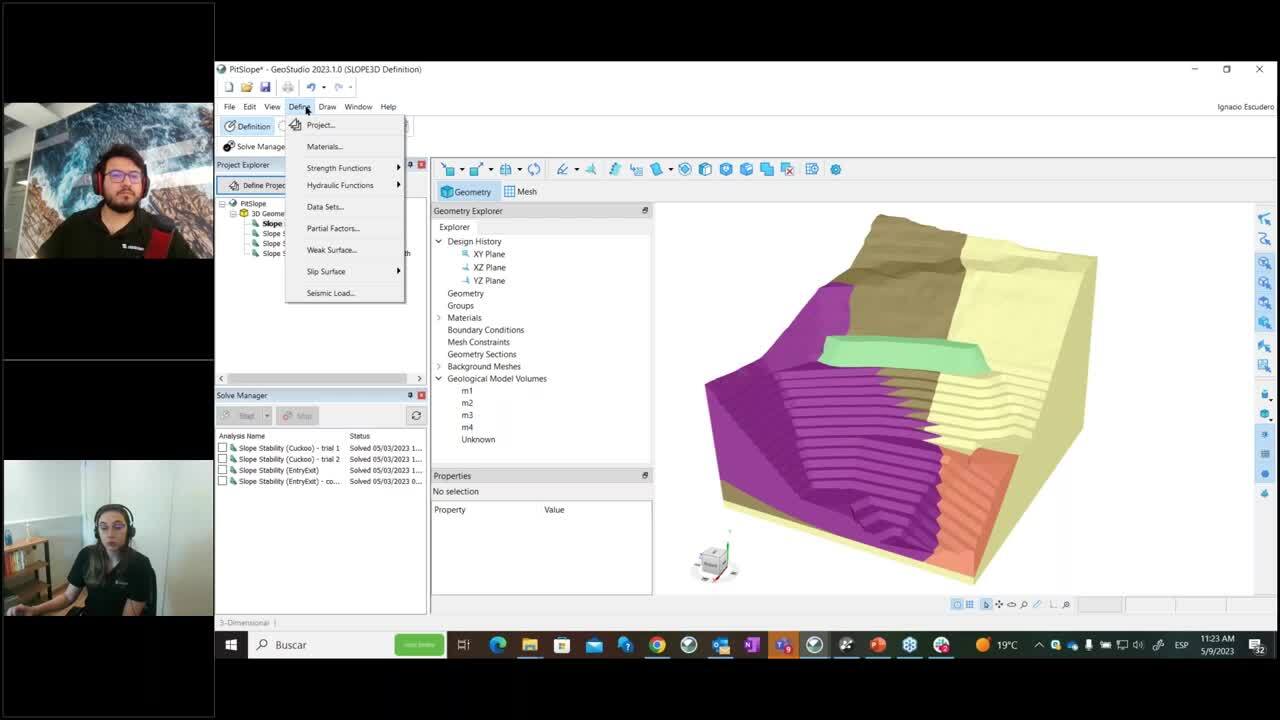Click the Boundary Conditions tree item
Viewport: 1280px width, 720px height.
tap(485, 330)
